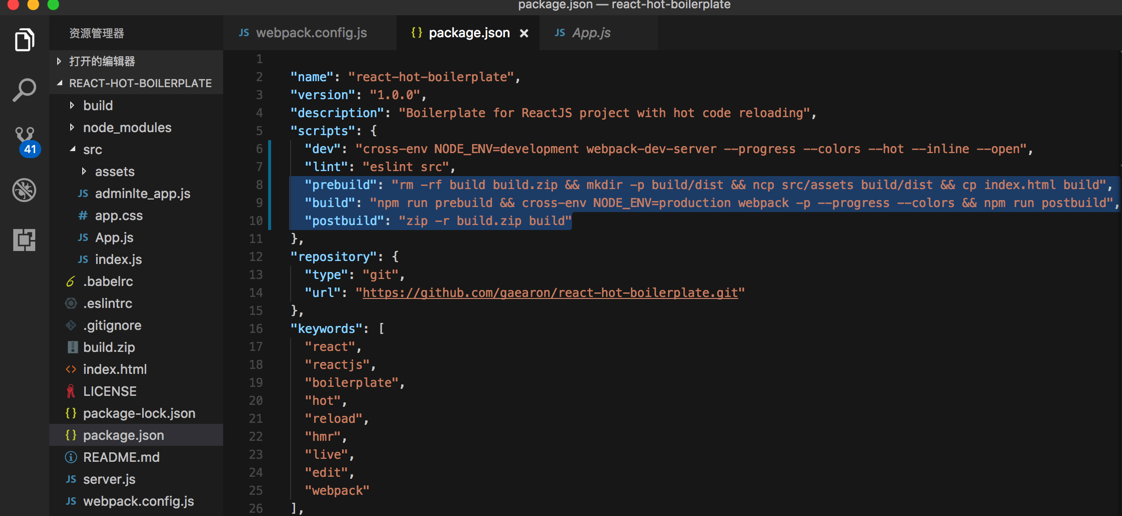This screenshot has height=516, width=1122.
Task: Open the Explorer activity bar icon
Action: tap(24, 40)
